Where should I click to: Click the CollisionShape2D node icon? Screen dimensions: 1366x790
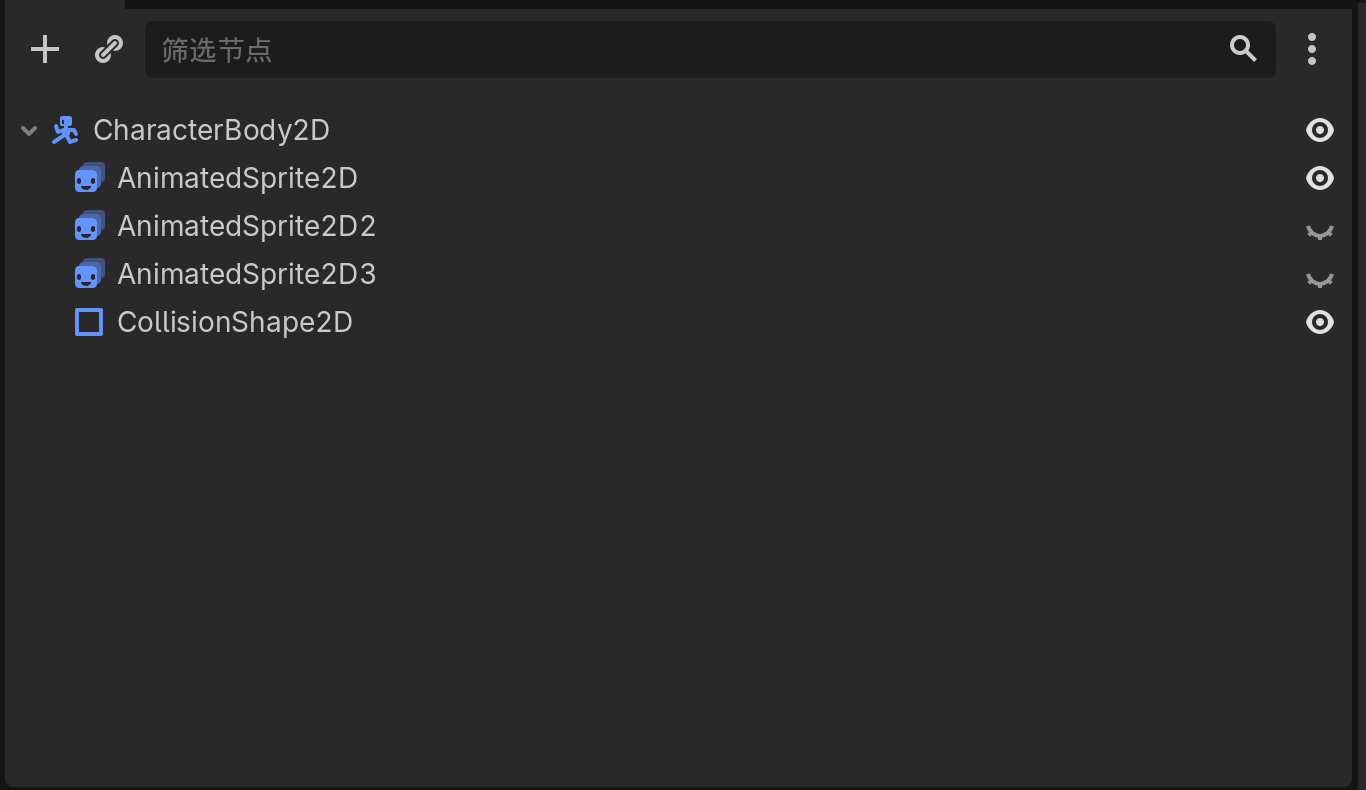point(89,321)
